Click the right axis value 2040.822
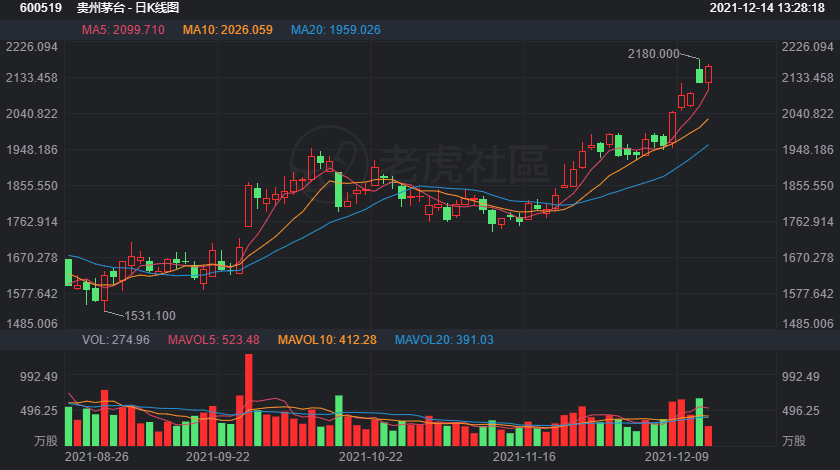840x470 pixels. tap(808, 114)
